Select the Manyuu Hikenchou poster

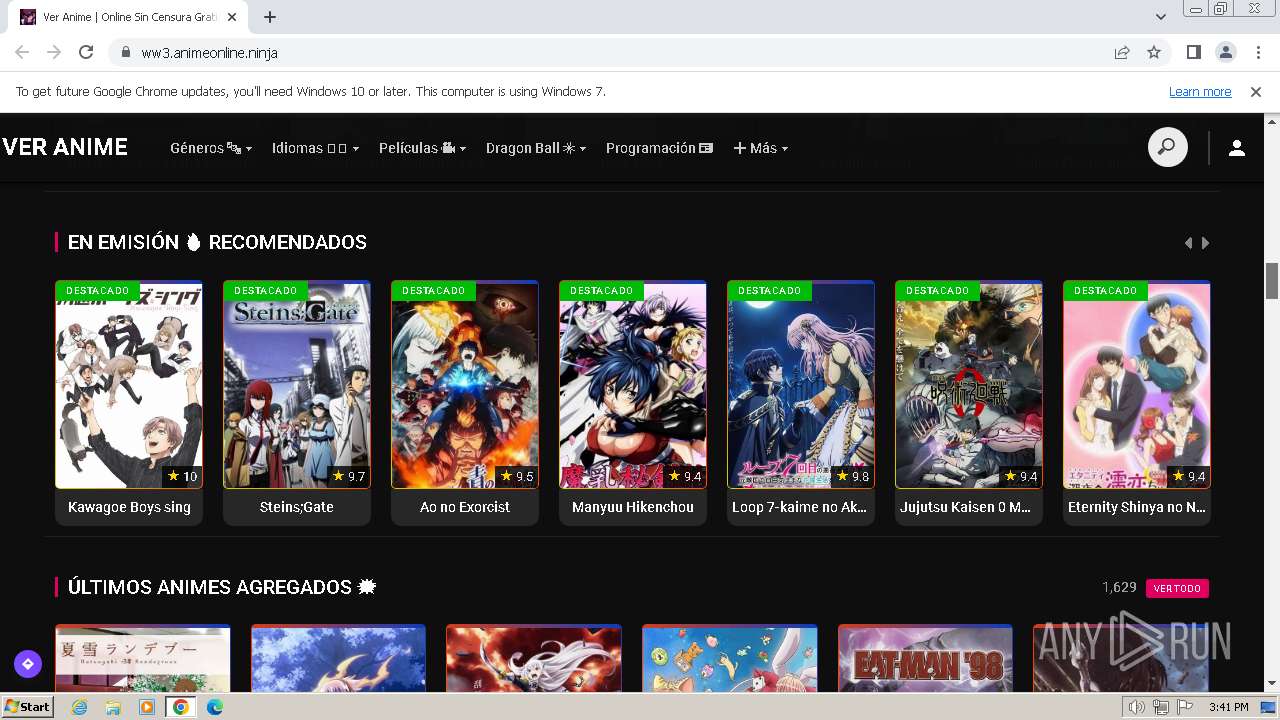633,384
